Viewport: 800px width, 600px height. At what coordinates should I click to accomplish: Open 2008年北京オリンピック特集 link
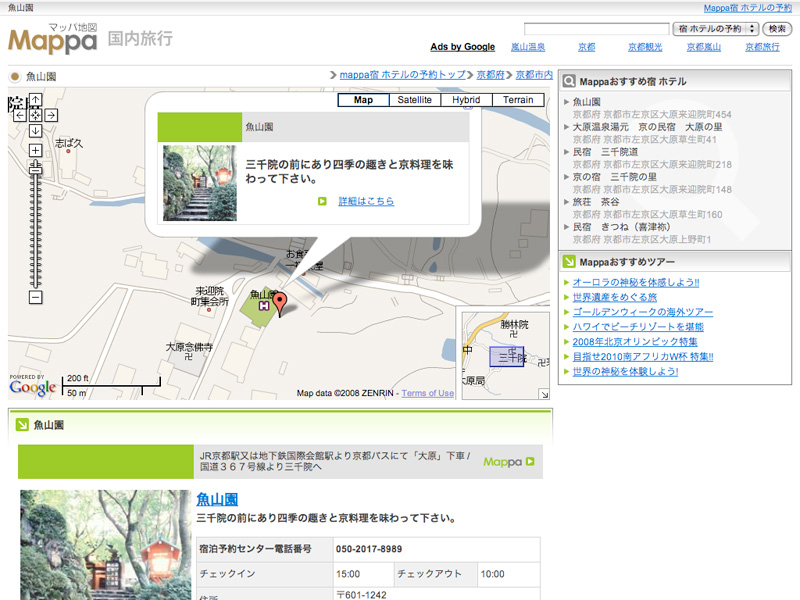tap(635, 341)
